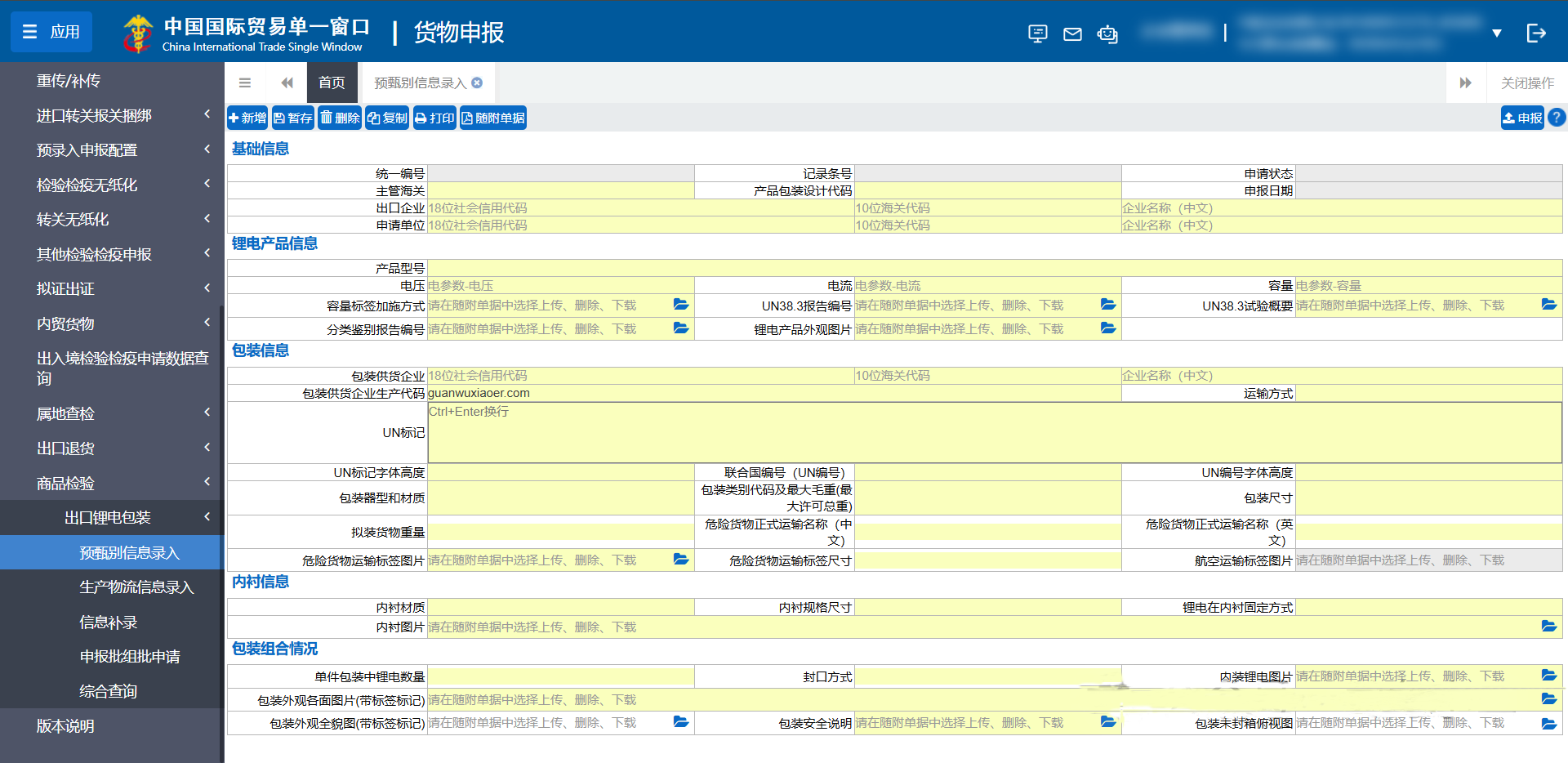Collapse tabs with the double-left arrow
Screen dimensions: 1568x763
click(x=287, y=83)
